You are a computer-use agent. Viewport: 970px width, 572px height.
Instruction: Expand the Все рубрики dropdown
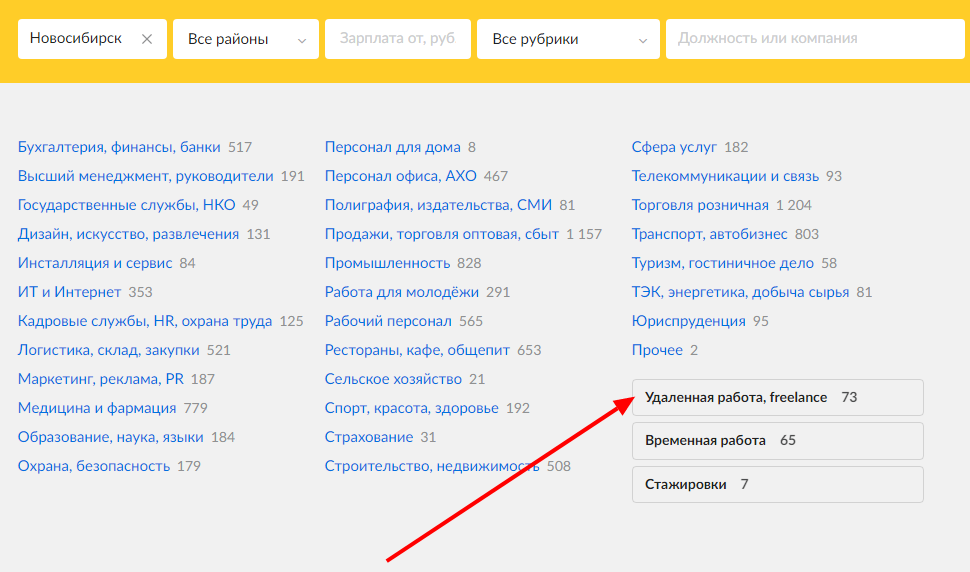568,39
